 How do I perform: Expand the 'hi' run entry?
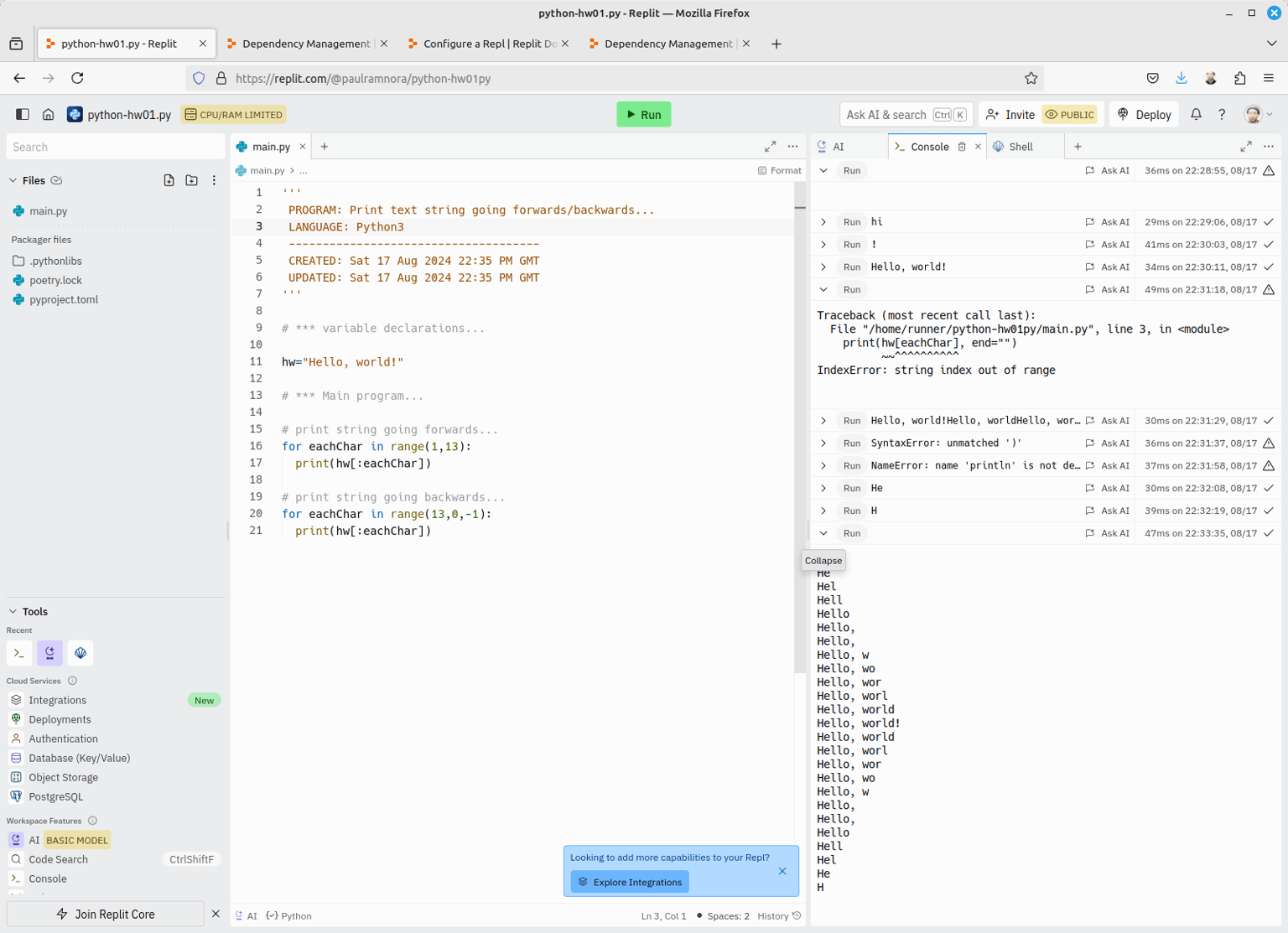pyautogui.click(x=823, y=222)
